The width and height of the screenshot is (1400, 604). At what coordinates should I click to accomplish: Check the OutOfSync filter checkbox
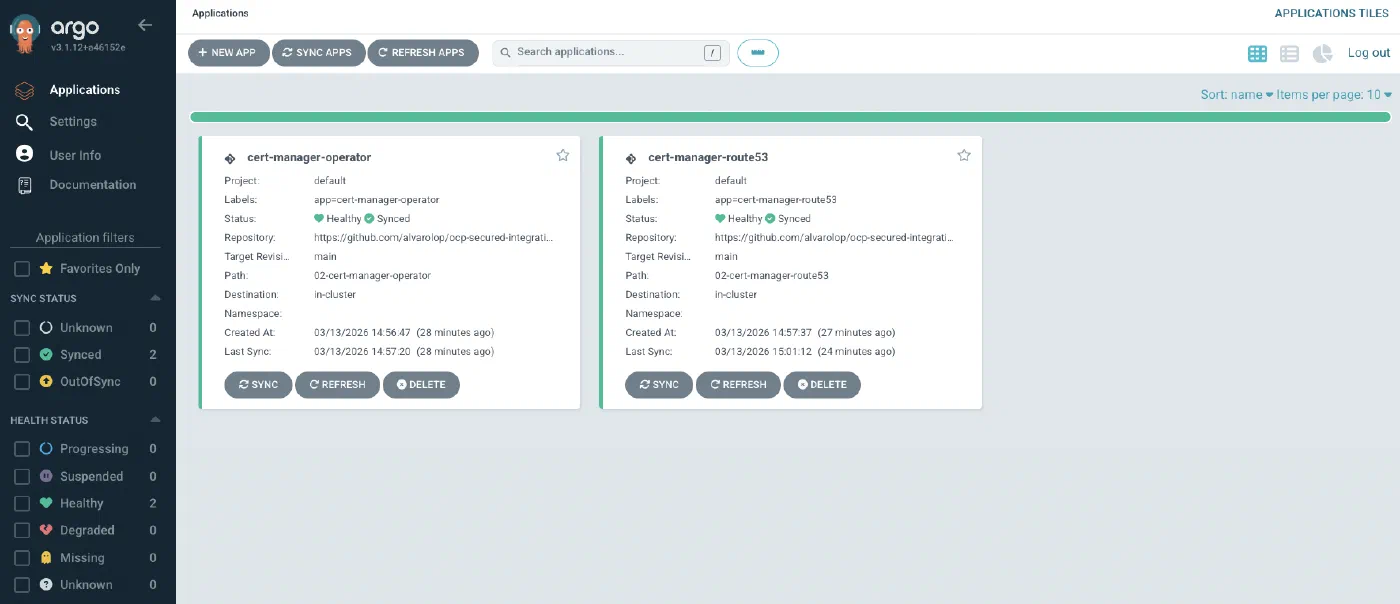point(22,382)
